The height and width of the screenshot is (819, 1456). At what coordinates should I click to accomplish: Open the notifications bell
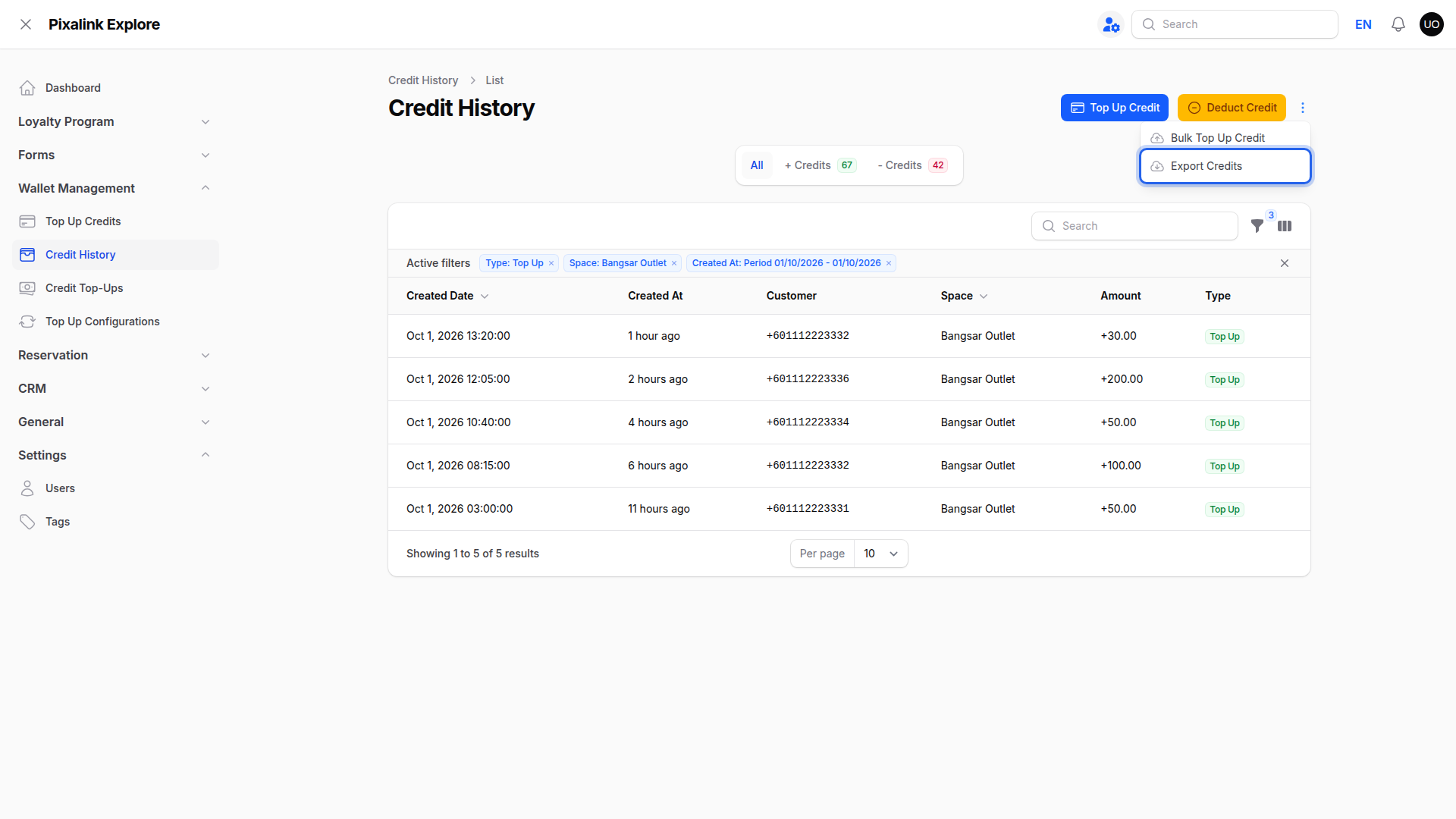(1398, 24)
